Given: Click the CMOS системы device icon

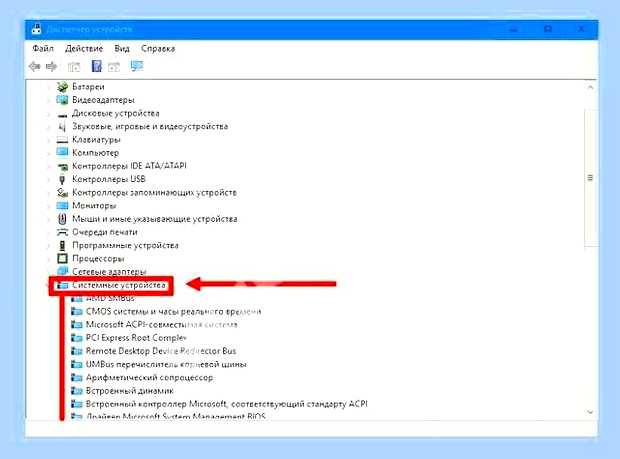Looking at the screenshot, I should [x=76, y=312].
